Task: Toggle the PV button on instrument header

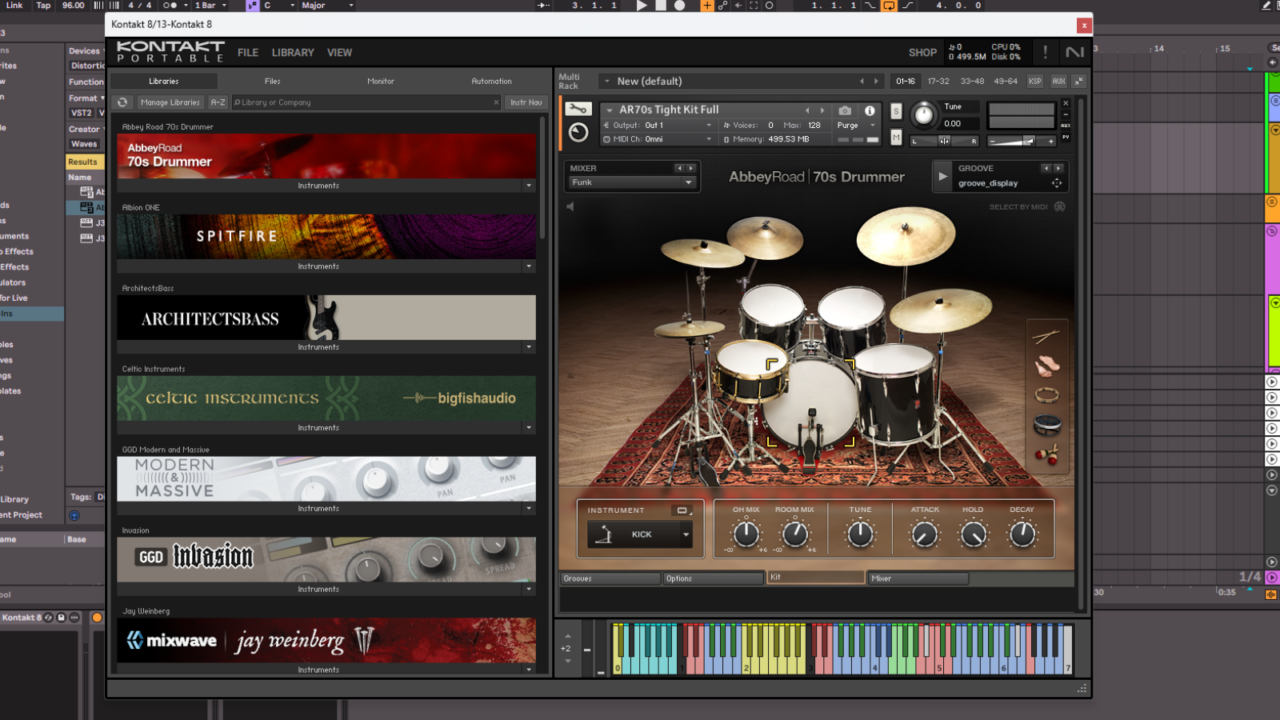Action: (x=1066, y=137)
